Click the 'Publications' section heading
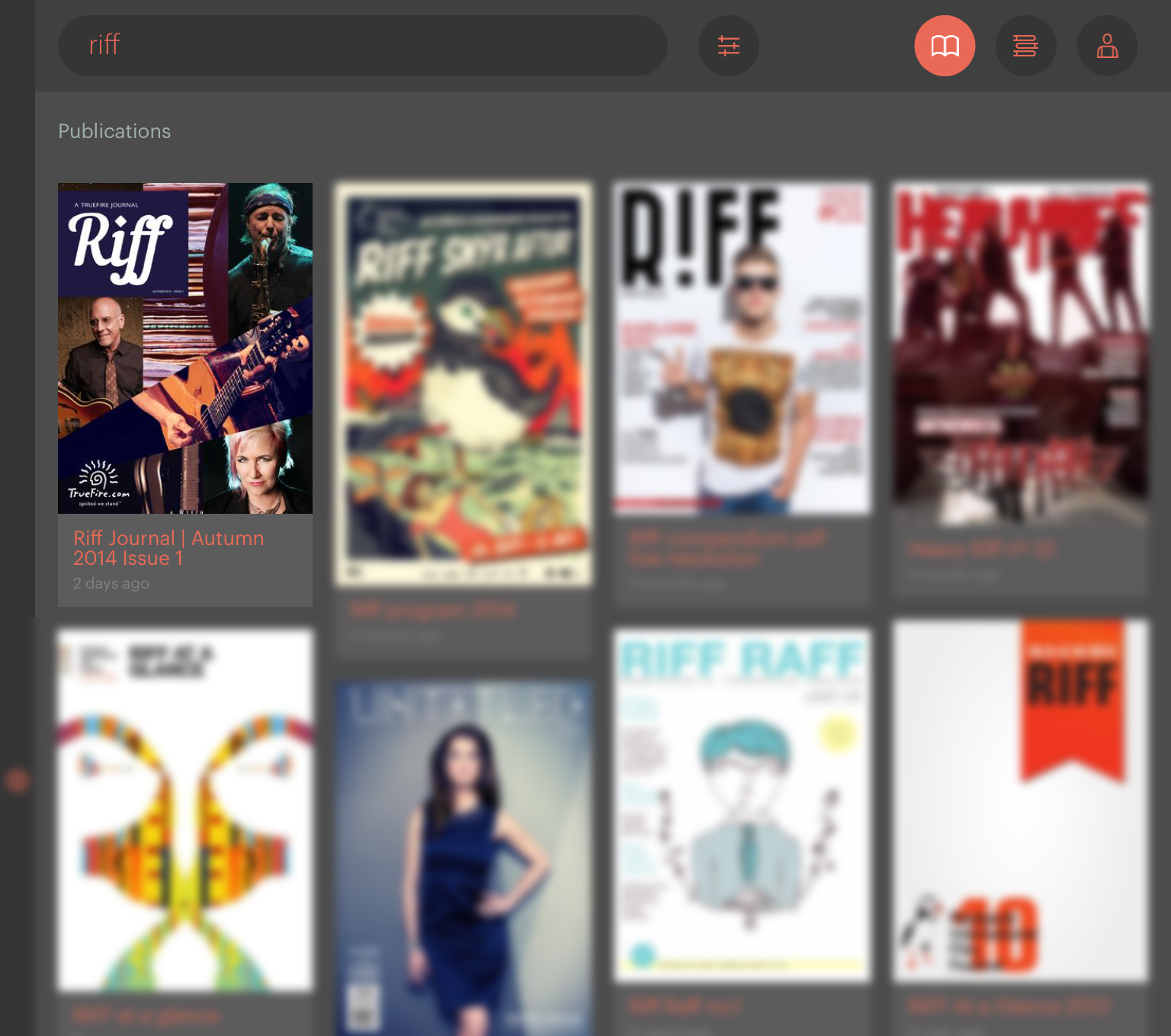Screen dimensions: 1171x1036 coord(114,131)
